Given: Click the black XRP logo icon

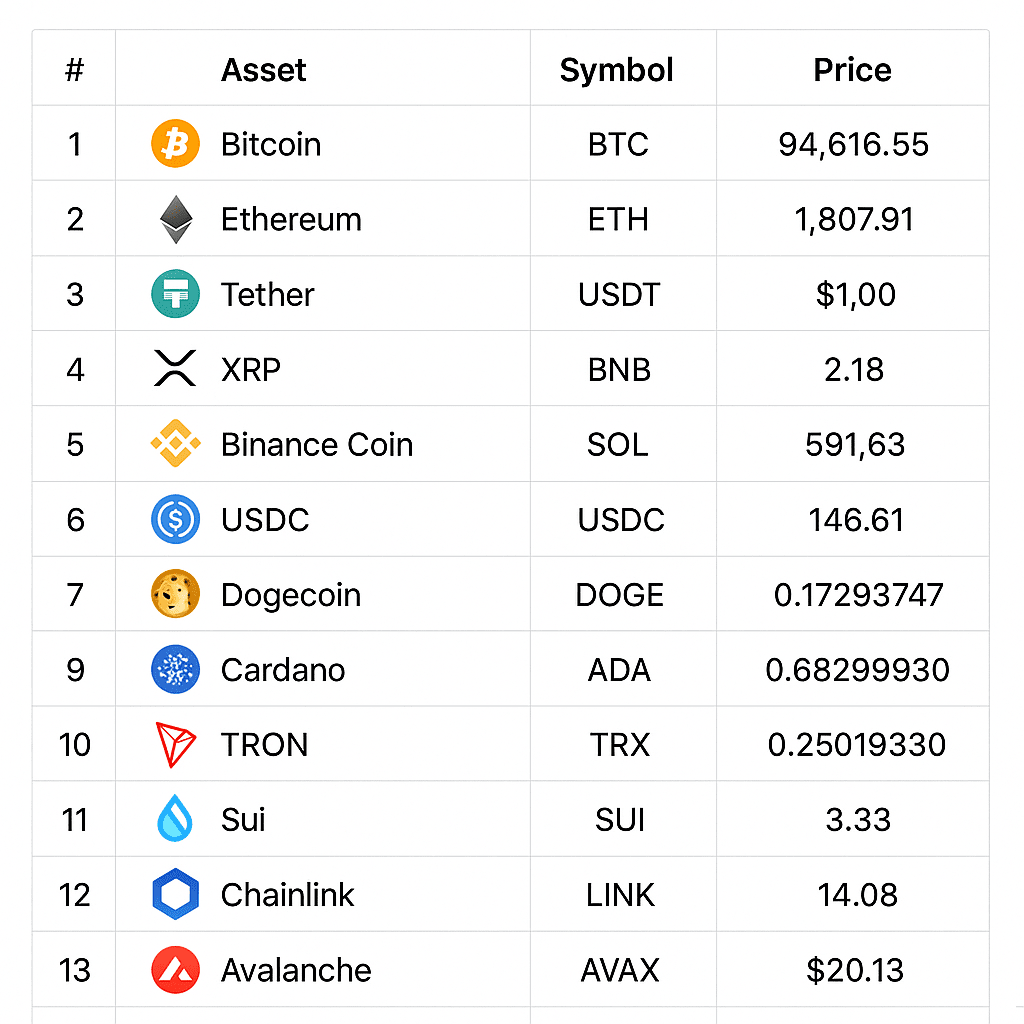Looking at the screenshot, I should 176,369.
